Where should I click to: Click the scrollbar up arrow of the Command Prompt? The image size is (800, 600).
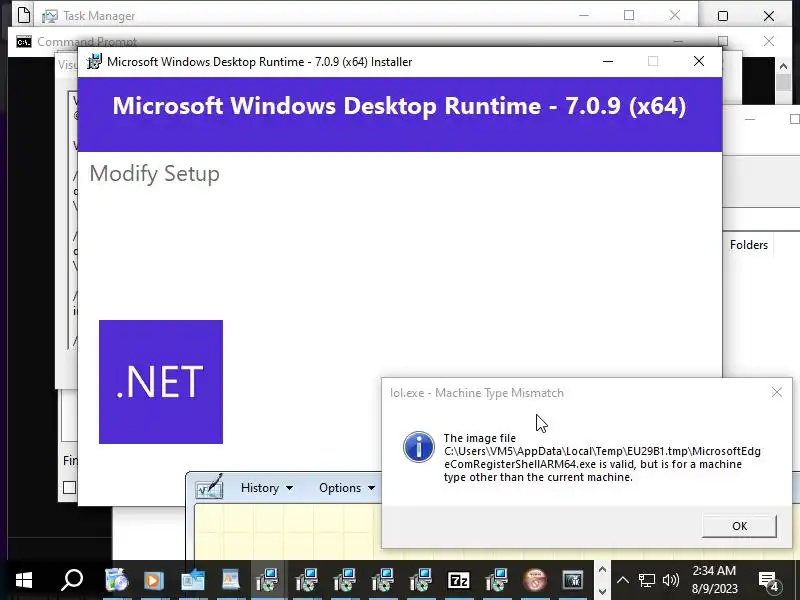(784, 66)
